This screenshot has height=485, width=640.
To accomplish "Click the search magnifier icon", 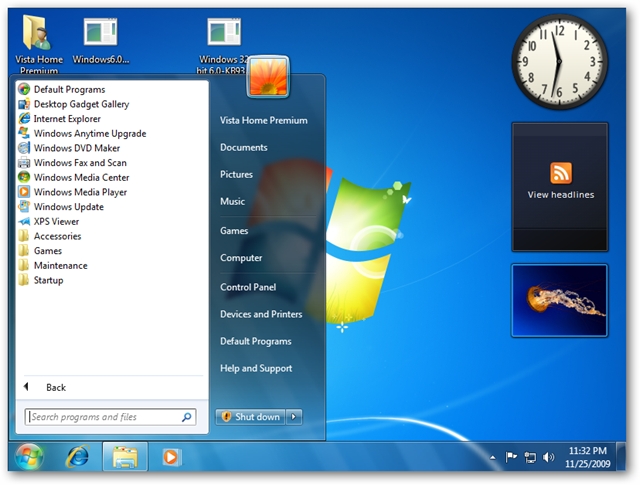I will click(187, 417).
